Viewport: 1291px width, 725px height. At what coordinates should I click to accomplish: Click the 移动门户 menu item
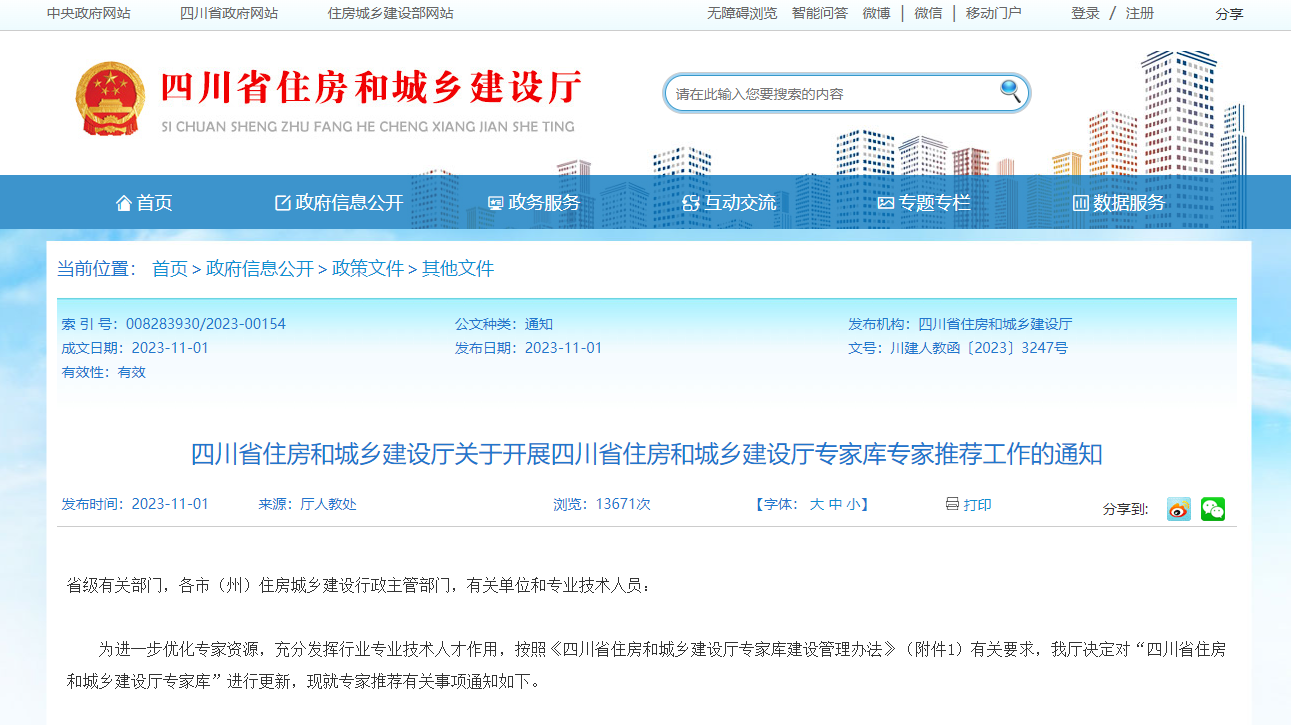[x=991, y=14]
